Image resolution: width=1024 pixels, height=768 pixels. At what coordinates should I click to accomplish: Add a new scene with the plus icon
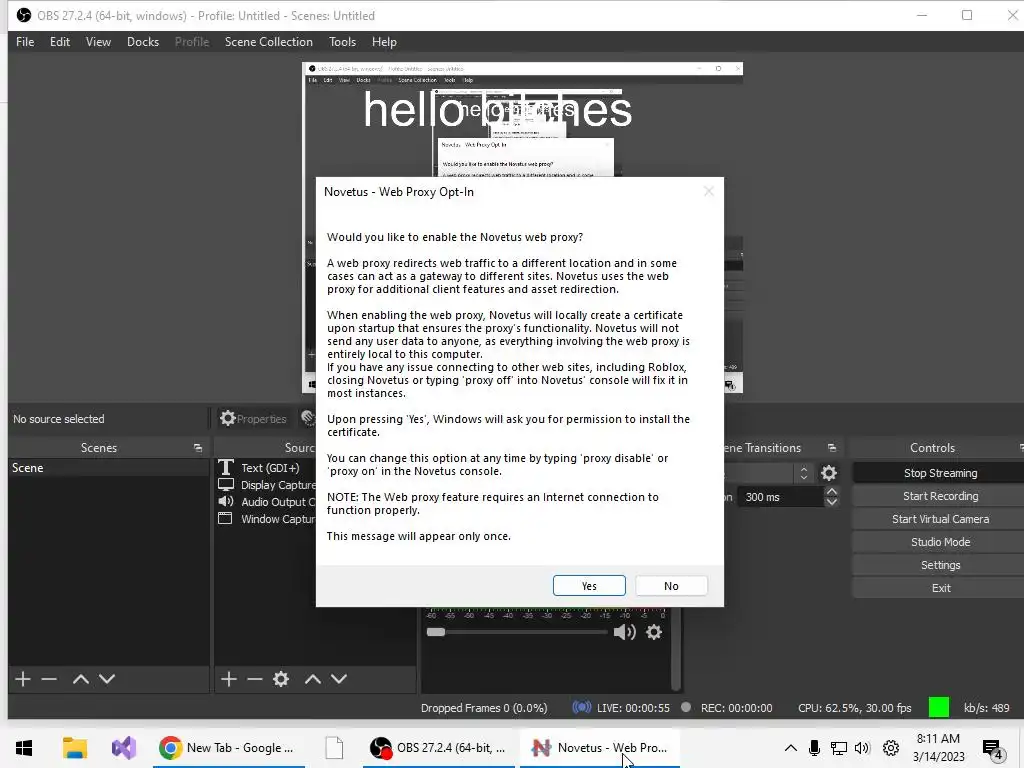pos(23,679)
